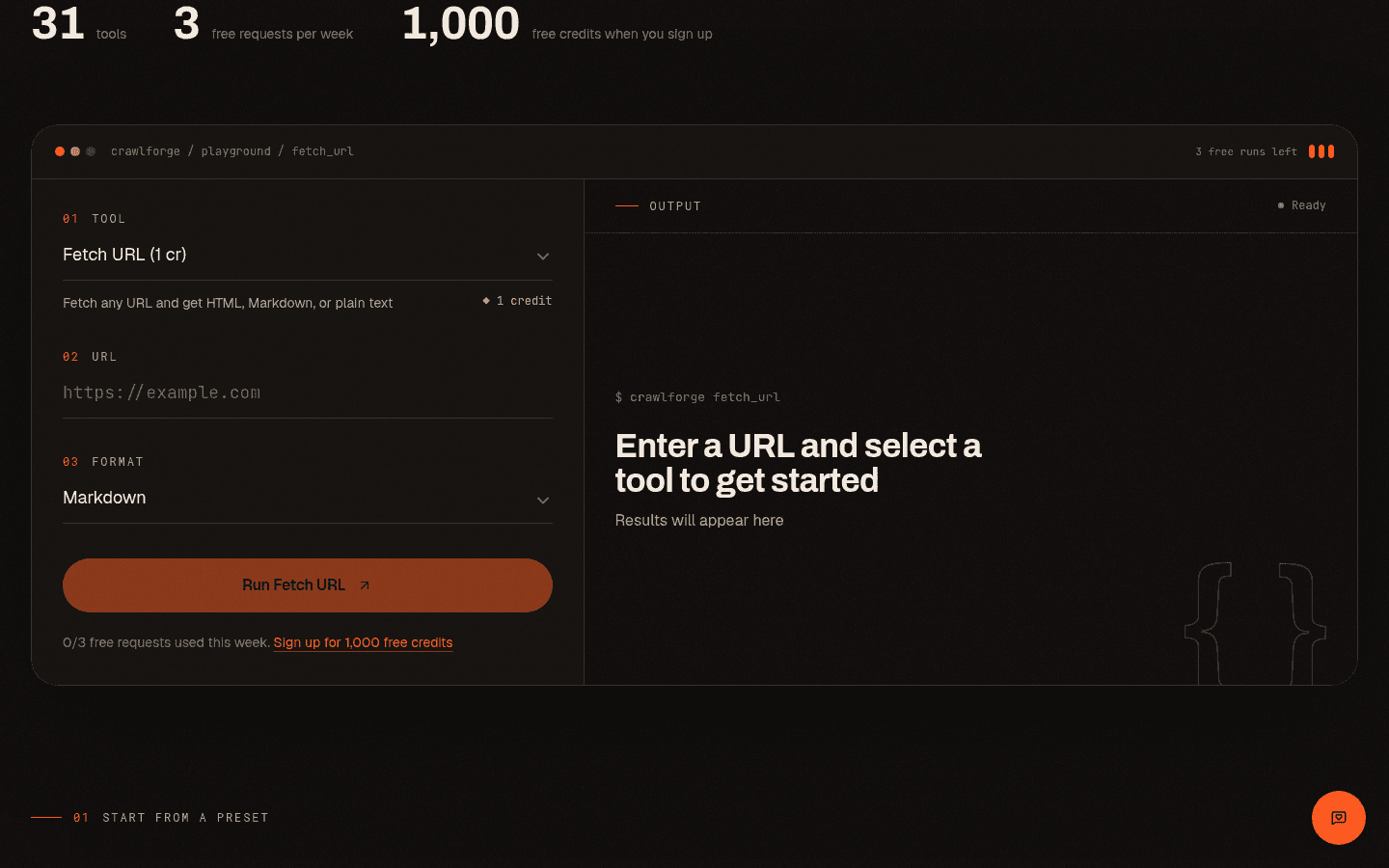
Task: Open the Markdown format dropdown
Action: (x=308, y=498)
